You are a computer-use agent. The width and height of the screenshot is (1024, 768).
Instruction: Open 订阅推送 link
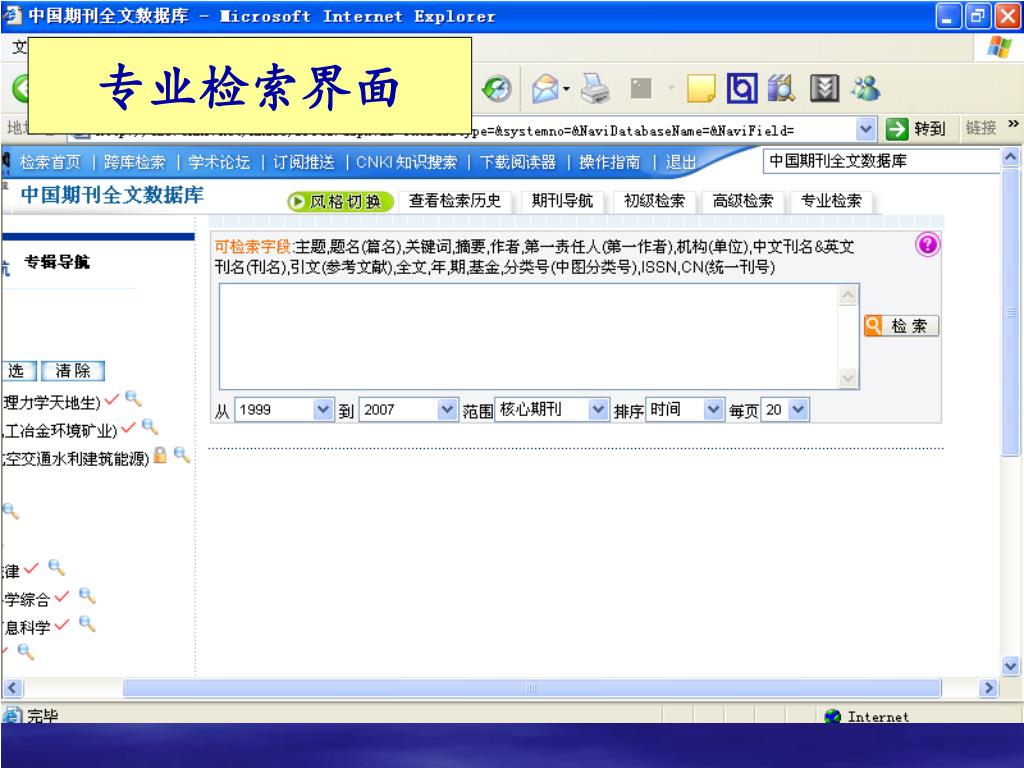[304, 162]
